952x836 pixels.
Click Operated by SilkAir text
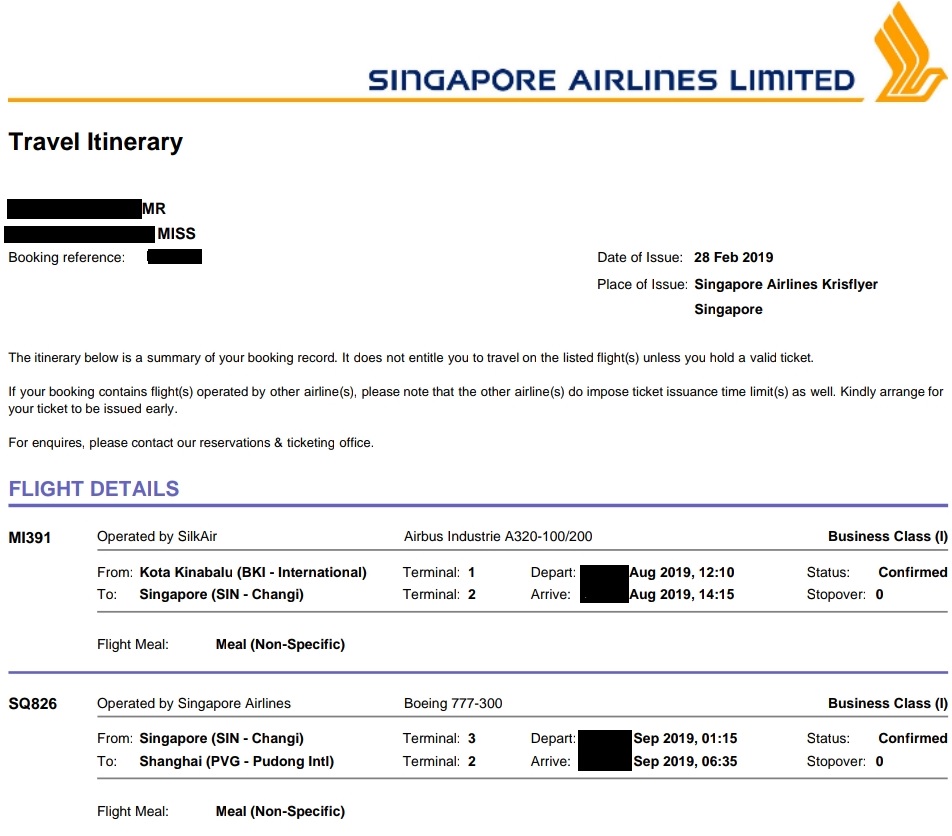(x=157, y=537)
